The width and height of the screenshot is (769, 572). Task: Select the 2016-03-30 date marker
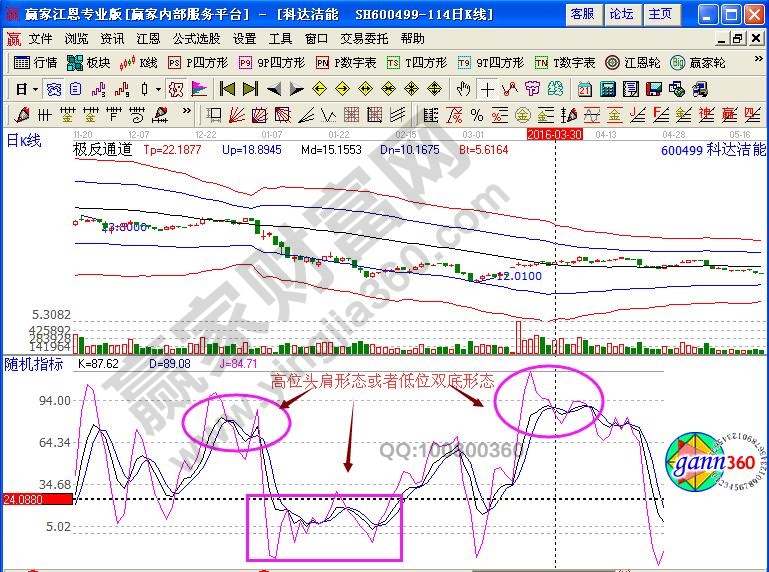[555, 133]
